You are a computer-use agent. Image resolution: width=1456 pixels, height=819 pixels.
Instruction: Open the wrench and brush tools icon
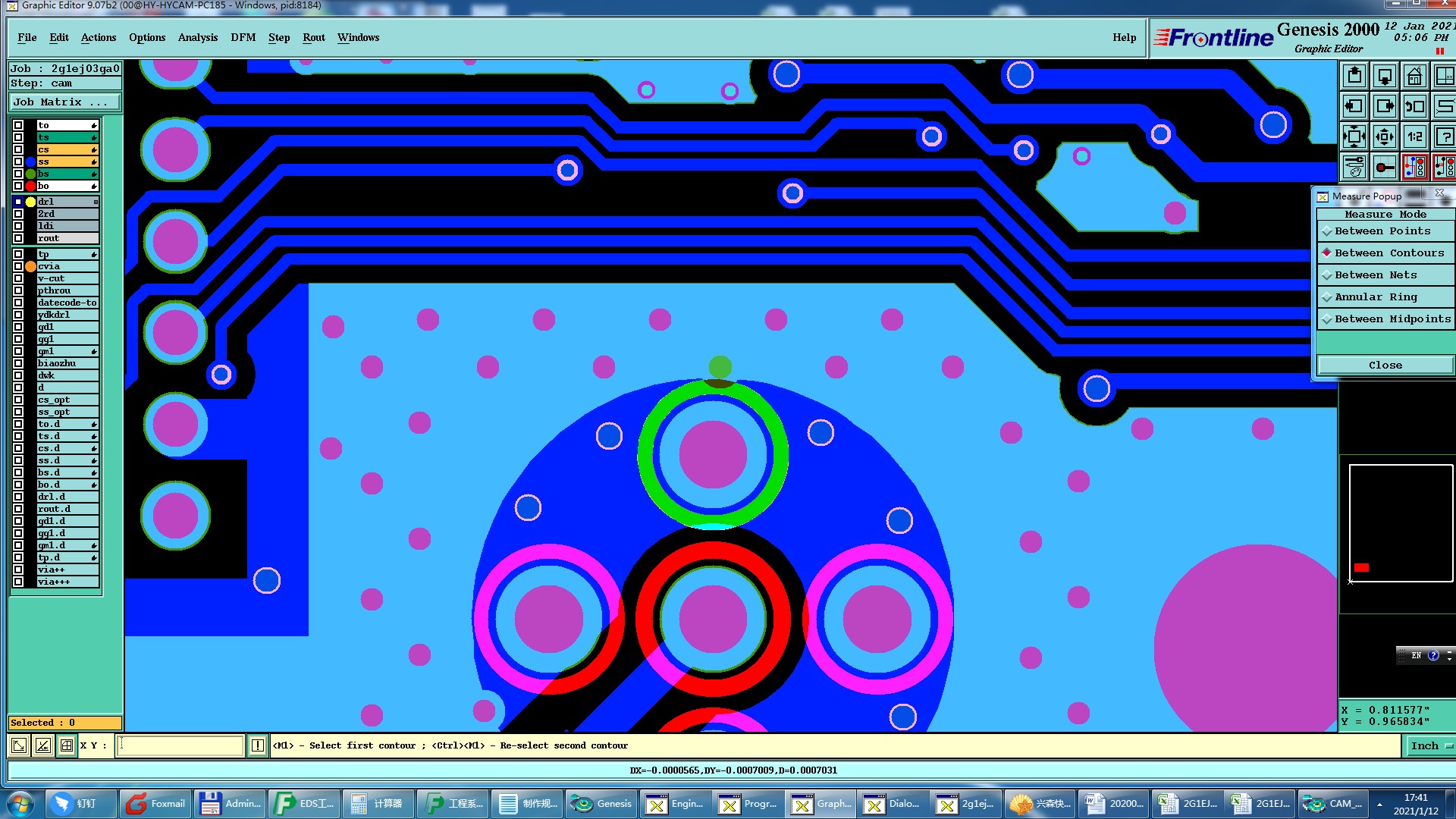(x=1354, y=167)
